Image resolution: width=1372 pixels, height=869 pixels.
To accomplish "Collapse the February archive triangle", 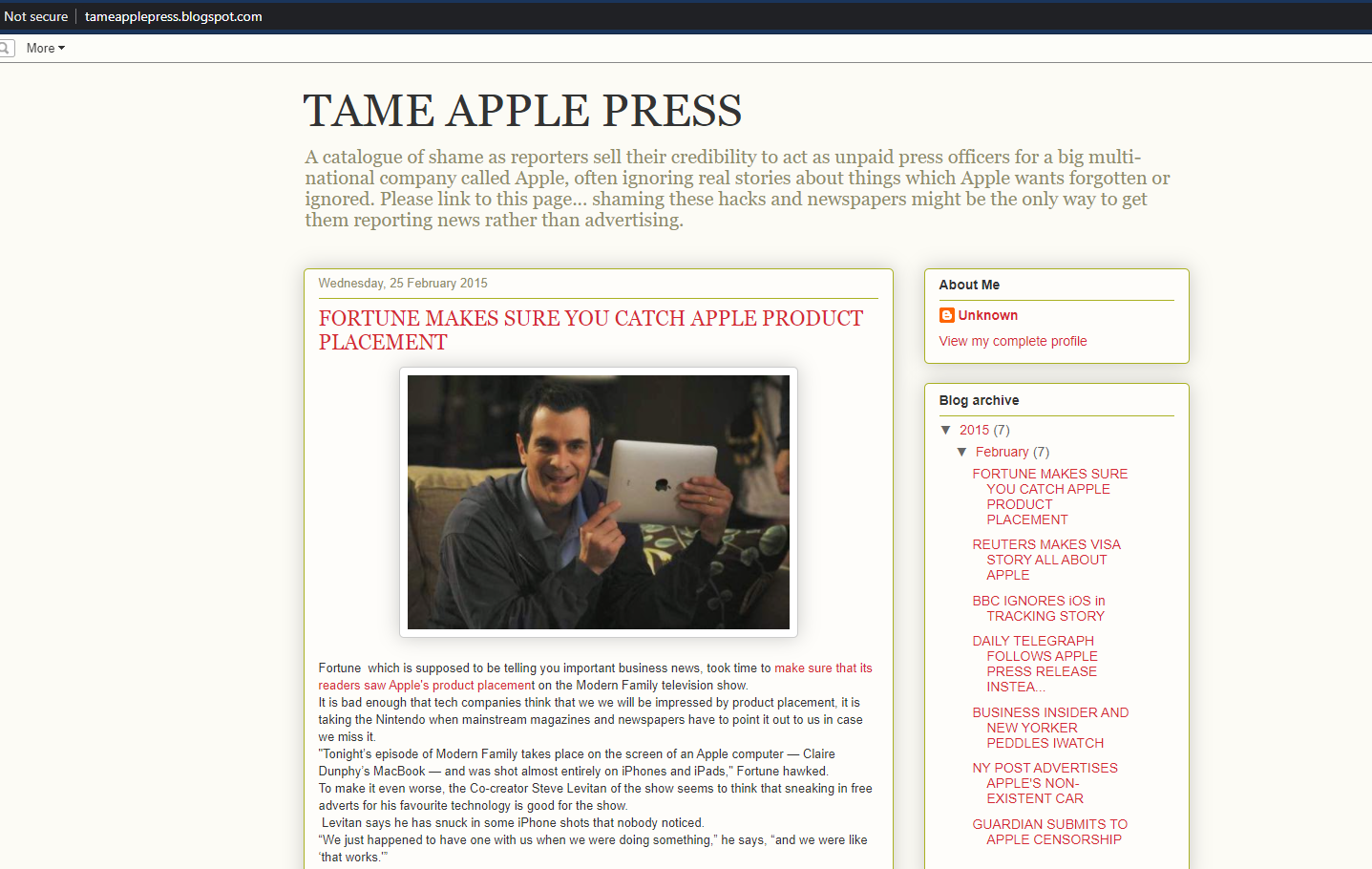I will pos(962,452).
